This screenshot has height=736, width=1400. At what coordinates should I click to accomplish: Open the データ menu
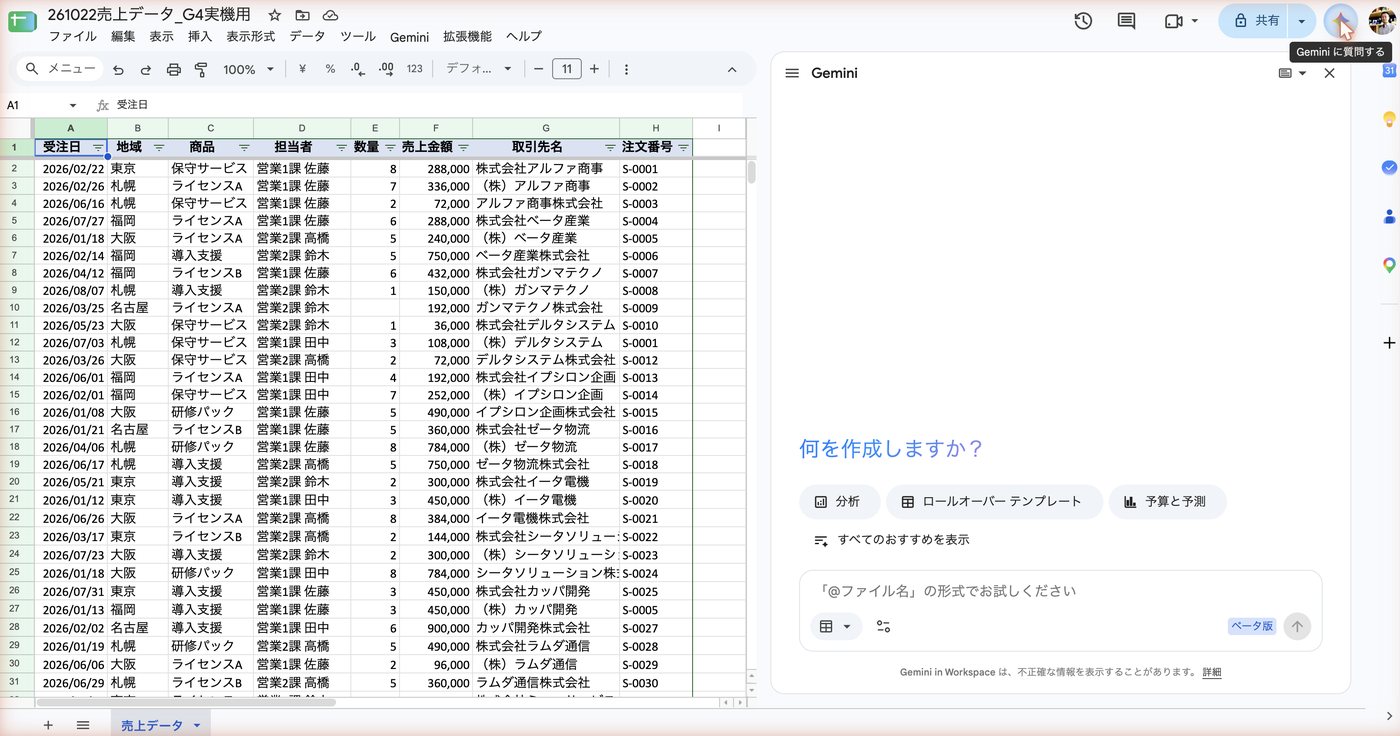point(307,37)
